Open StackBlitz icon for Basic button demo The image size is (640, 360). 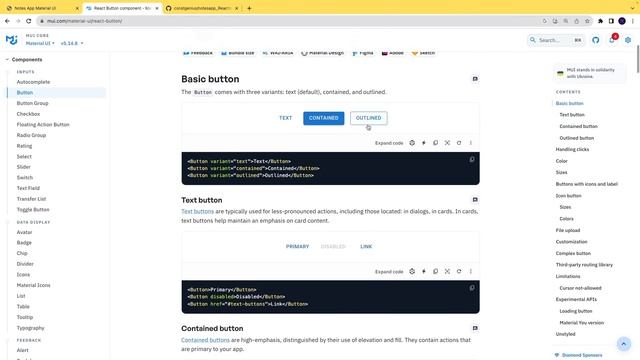(424, 143)
